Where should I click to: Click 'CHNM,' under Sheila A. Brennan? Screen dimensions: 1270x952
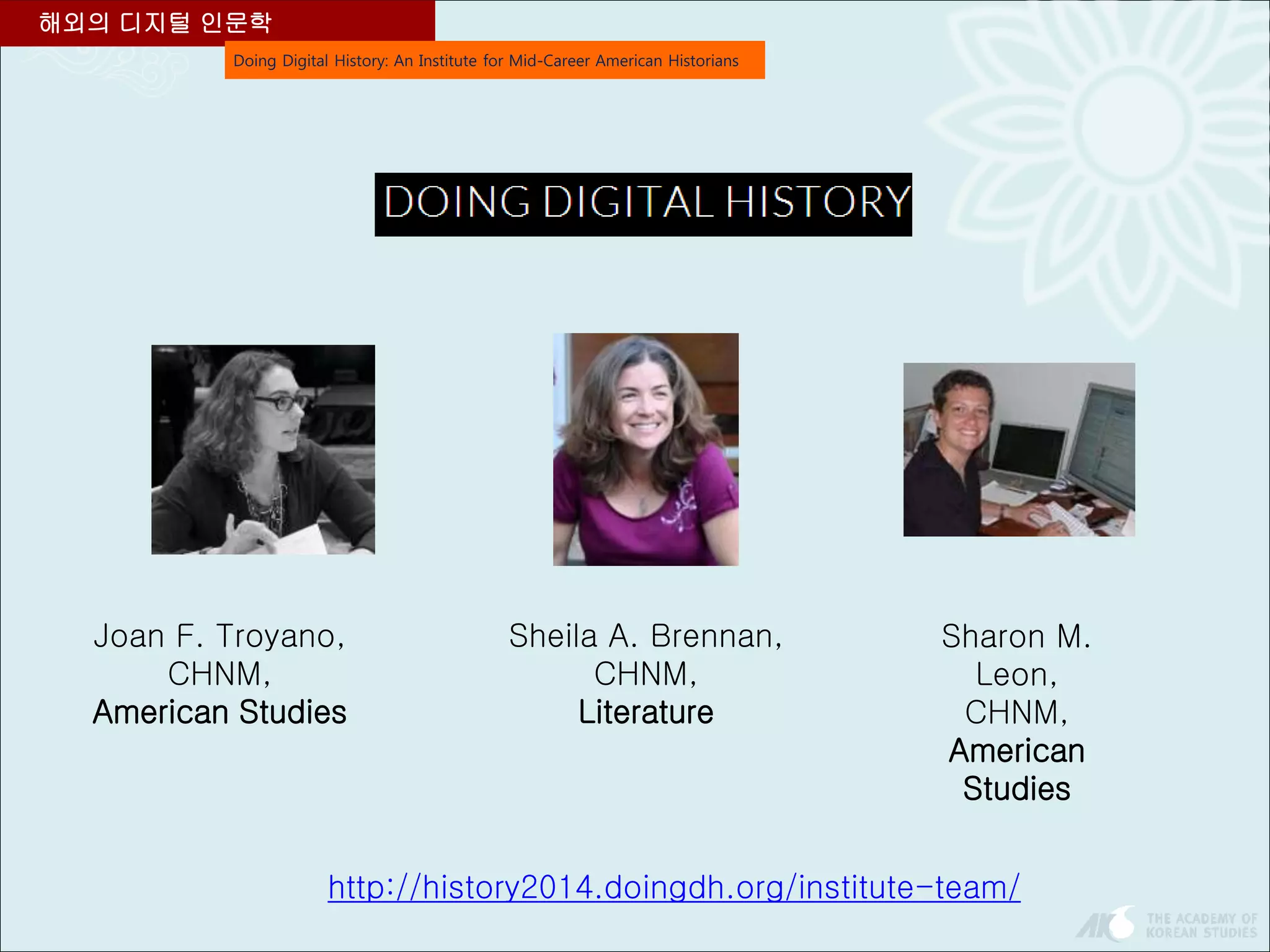(x=646, y=674)
